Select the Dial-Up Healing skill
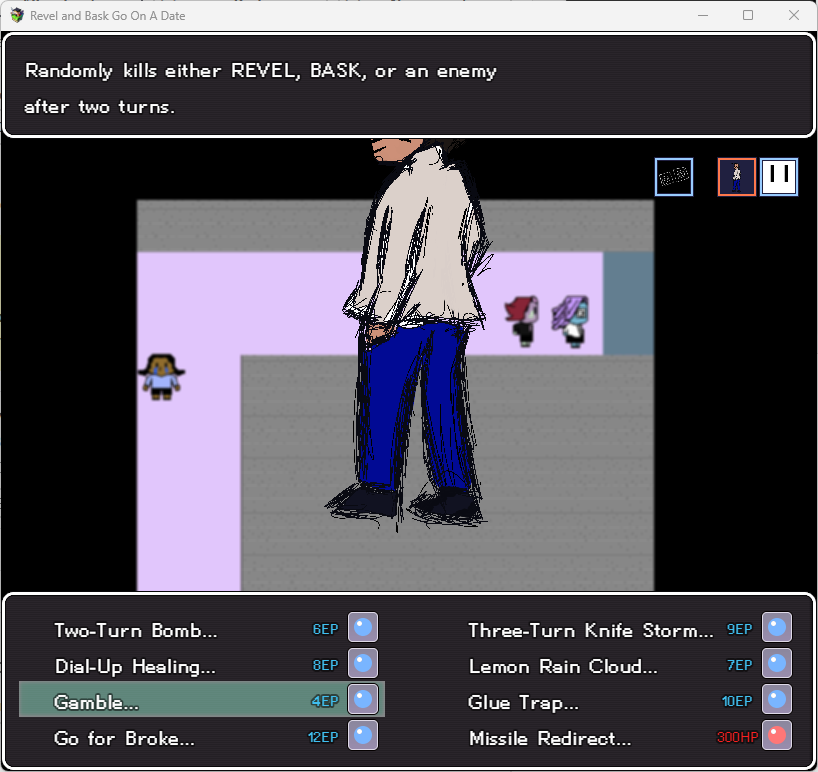 coord(201,664)
